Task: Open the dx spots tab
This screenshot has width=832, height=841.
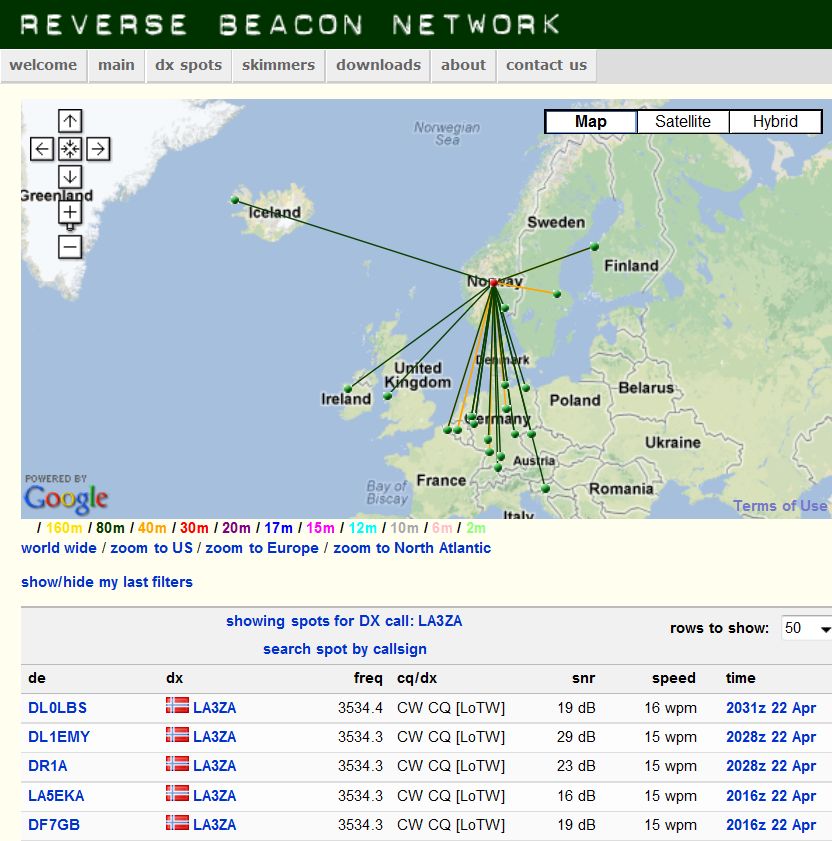Action: pyautogui.click(x=188, y=65)
